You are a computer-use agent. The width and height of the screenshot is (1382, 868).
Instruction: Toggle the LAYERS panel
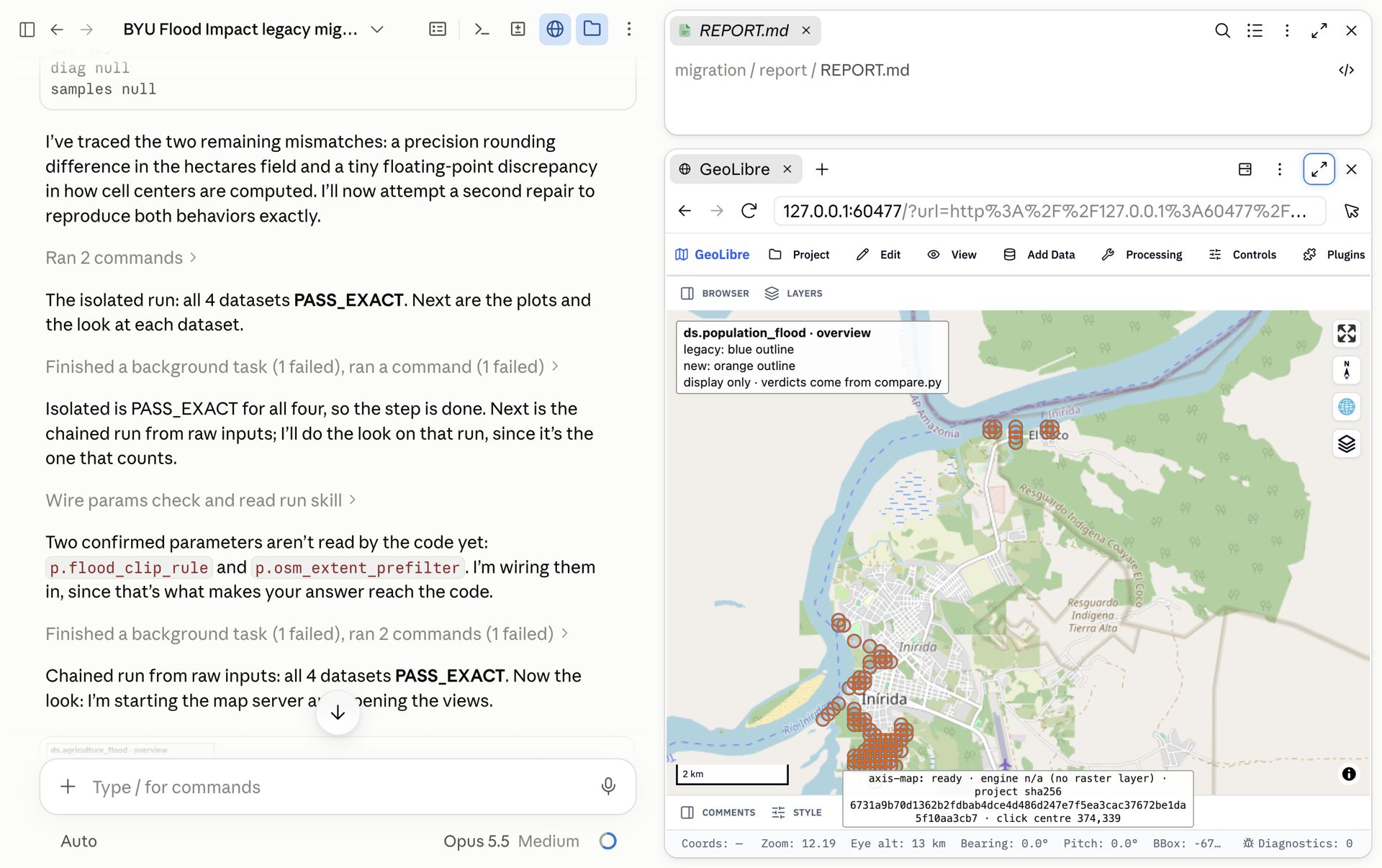pyautogui.click(x=793, y=294)
